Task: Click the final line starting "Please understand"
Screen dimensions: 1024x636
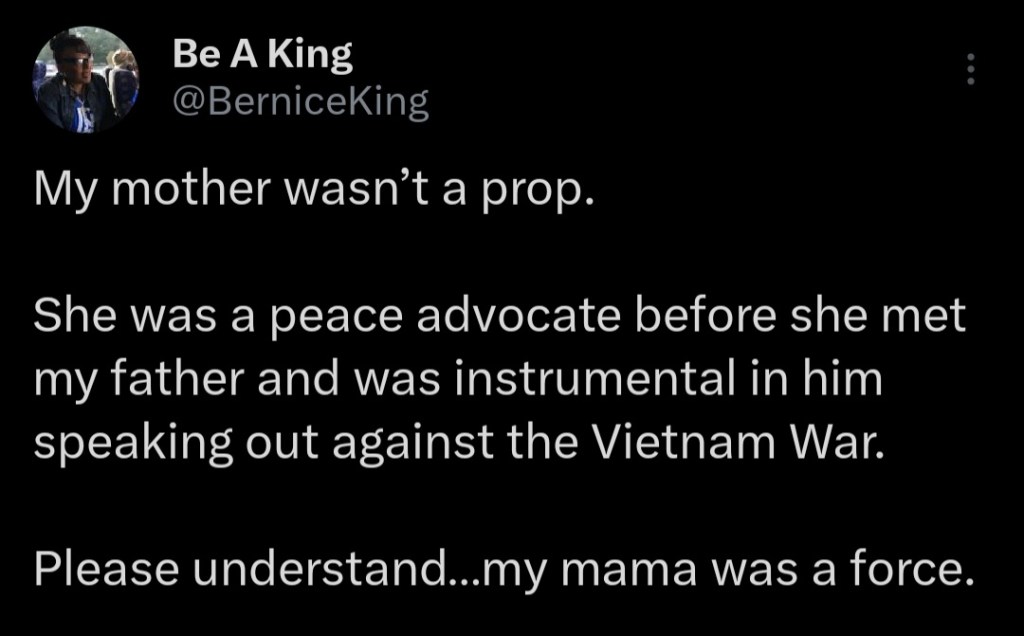Action: [503, 570]
